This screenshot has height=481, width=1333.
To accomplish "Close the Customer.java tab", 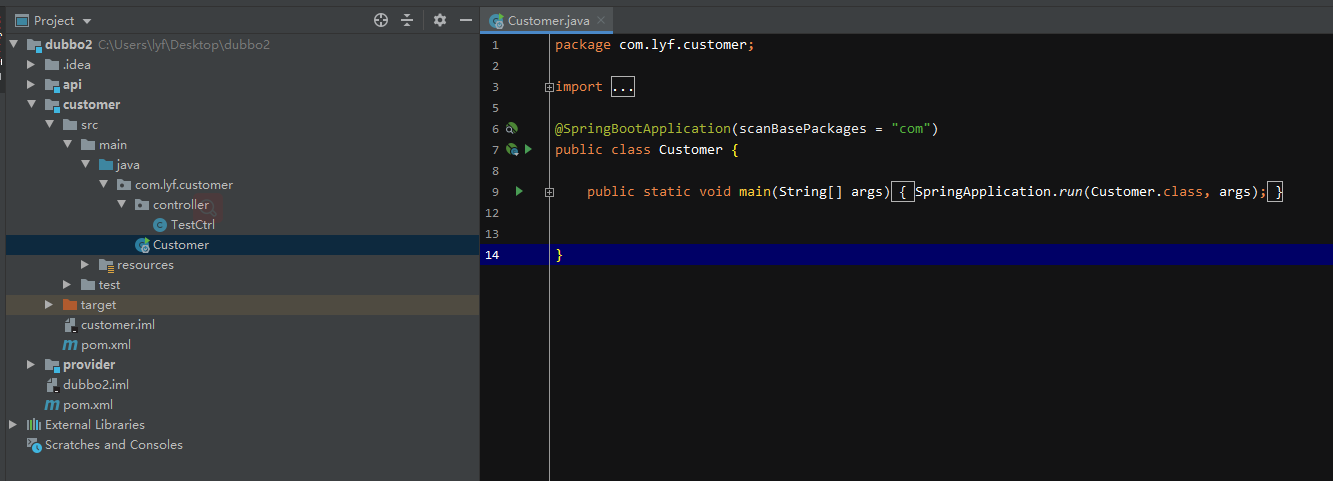I will pos(602,21).
